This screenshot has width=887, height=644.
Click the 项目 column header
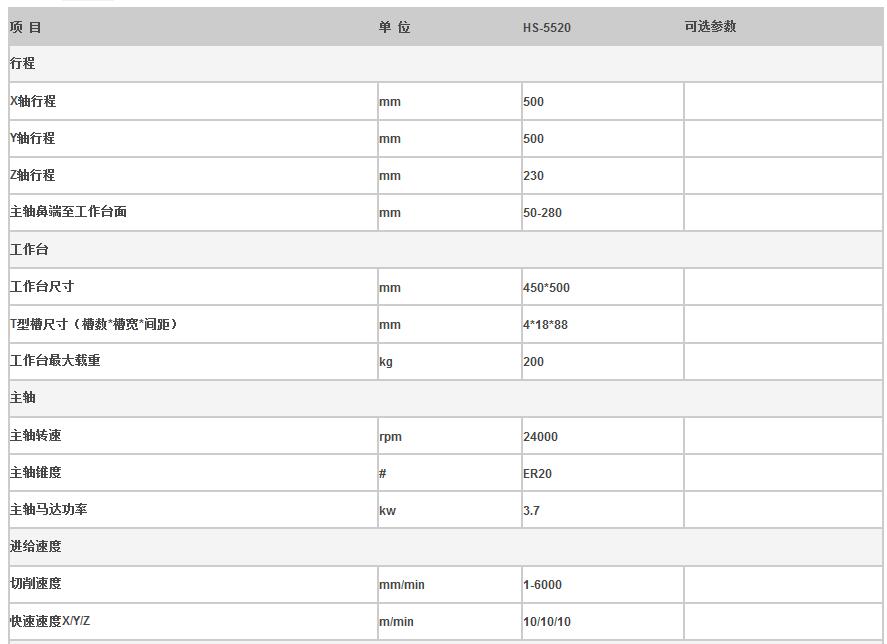click(26, 27)
